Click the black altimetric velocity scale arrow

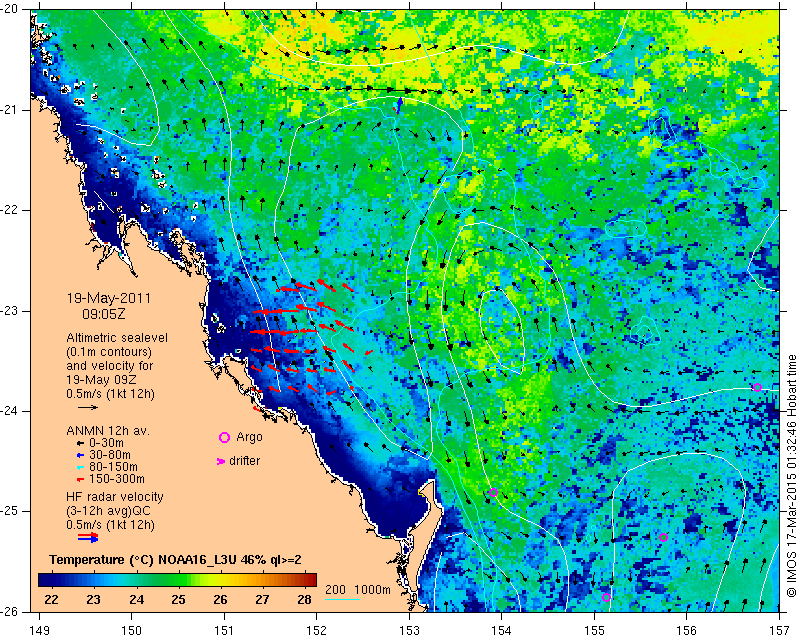point(88,407)
